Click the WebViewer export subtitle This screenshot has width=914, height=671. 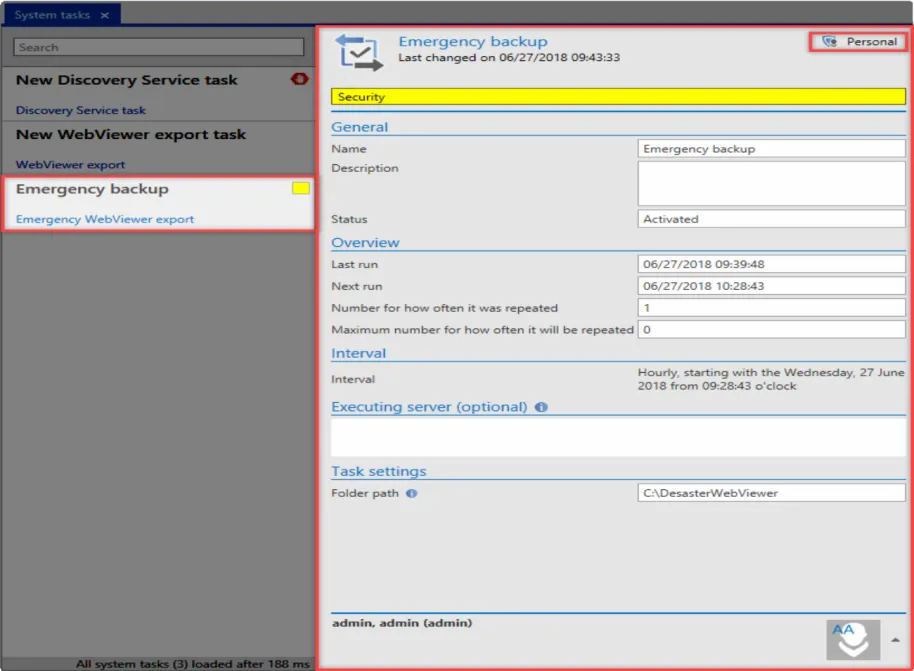[x=70, y=164]
